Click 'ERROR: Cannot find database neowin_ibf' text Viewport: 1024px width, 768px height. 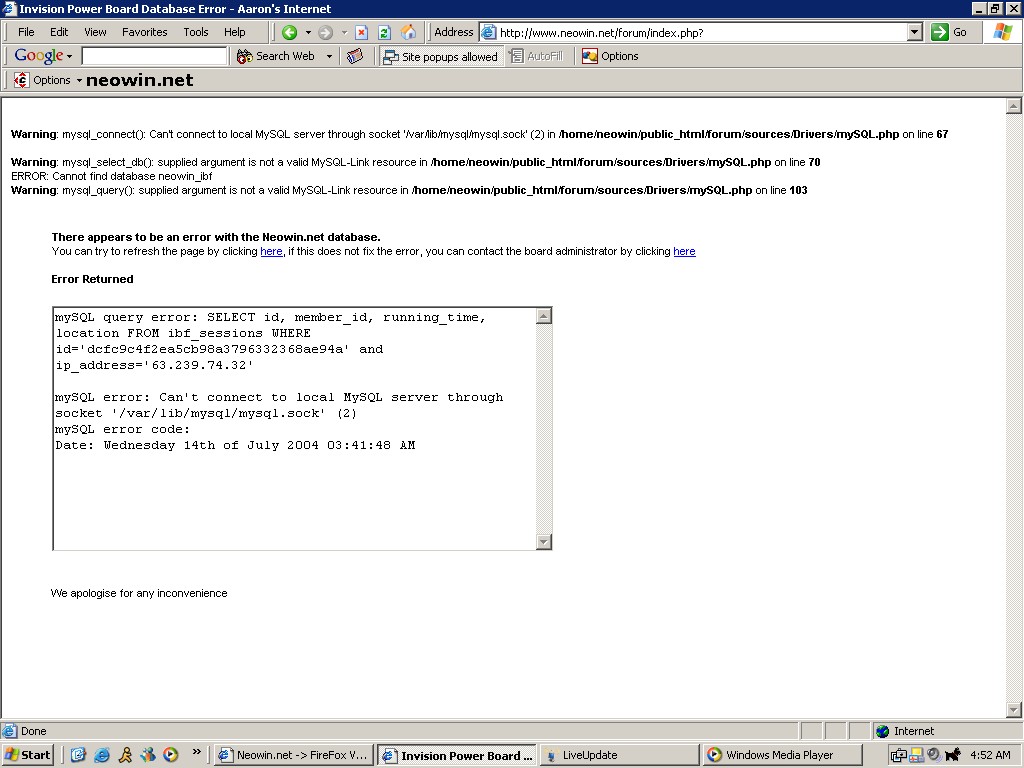pos(112,176)
